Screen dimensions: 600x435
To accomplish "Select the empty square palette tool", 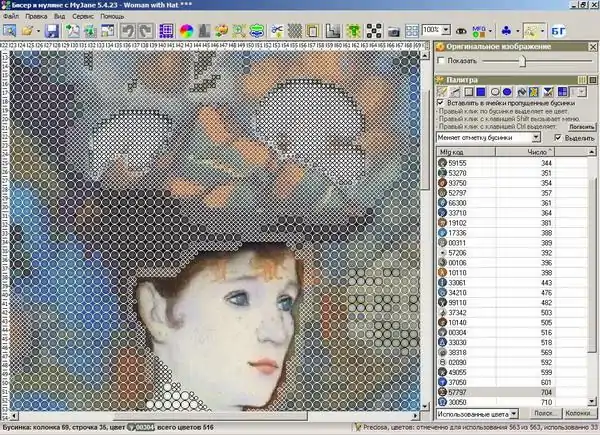I will [468, 92].
